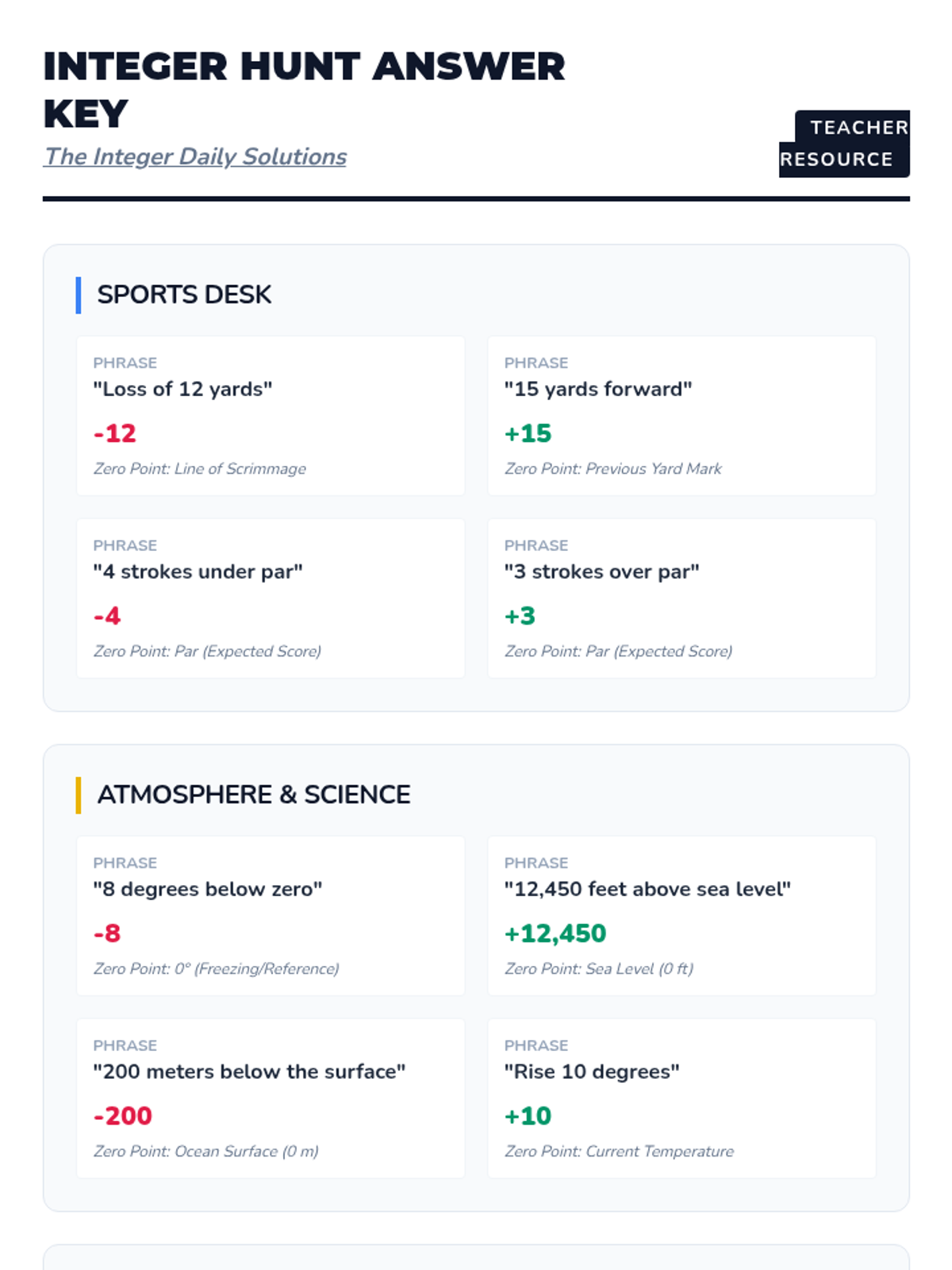Select the +15 answer value
The width and height of the screenshot is (952, 1270).
pyautogui.click(x=528, y=433)
